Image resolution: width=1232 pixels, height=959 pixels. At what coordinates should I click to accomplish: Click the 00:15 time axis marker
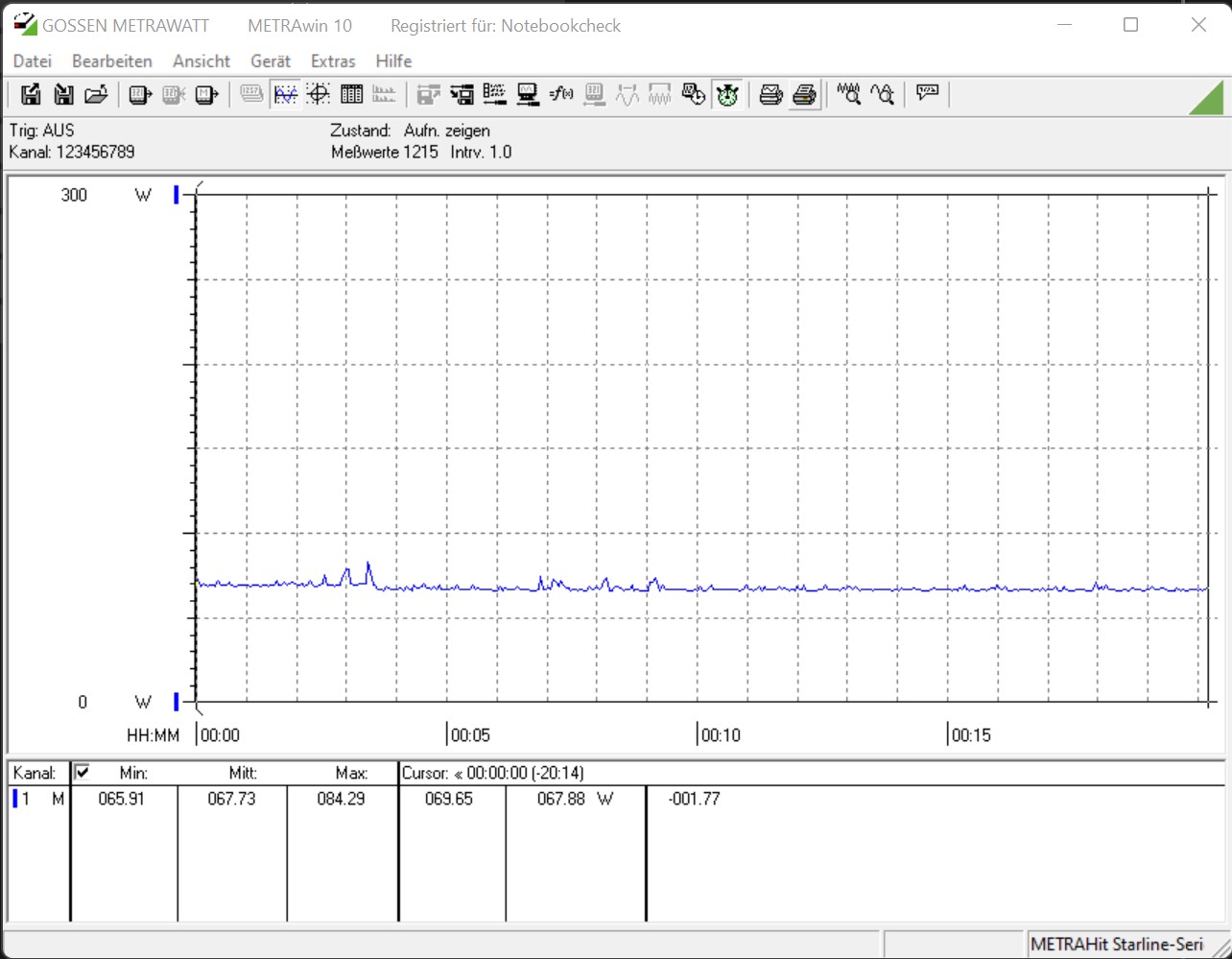coord(970,736)
